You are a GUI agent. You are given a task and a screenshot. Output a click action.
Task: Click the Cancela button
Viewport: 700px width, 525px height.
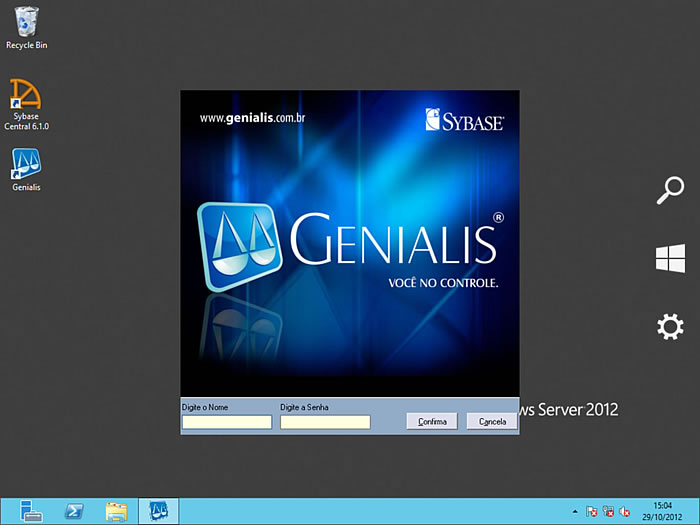[492, 421]
